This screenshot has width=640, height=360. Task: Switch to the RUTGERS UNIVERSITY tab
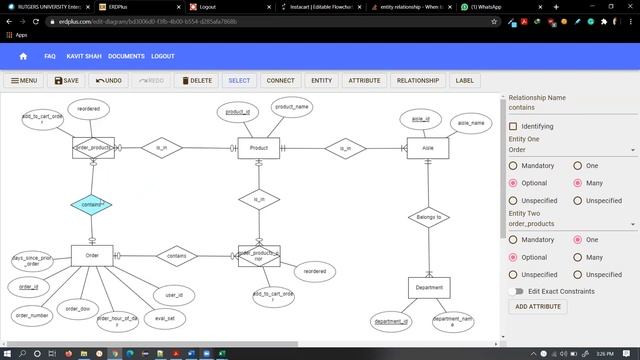[x=49, y=7]
